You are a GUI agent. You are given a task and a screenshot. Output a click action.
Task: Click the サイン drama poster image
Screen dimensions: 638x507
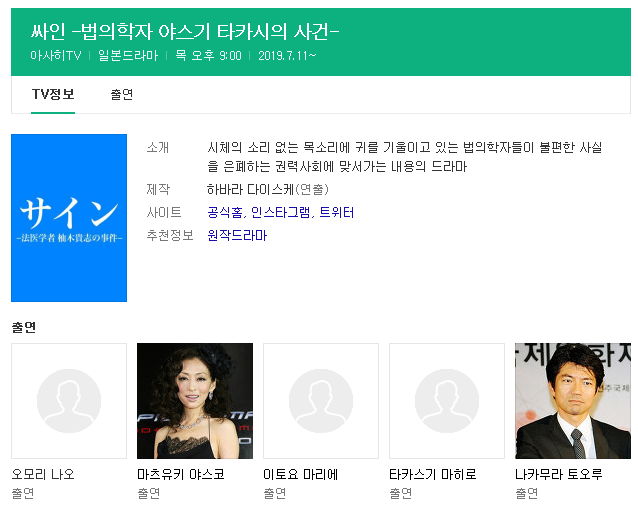click(69, 218)
